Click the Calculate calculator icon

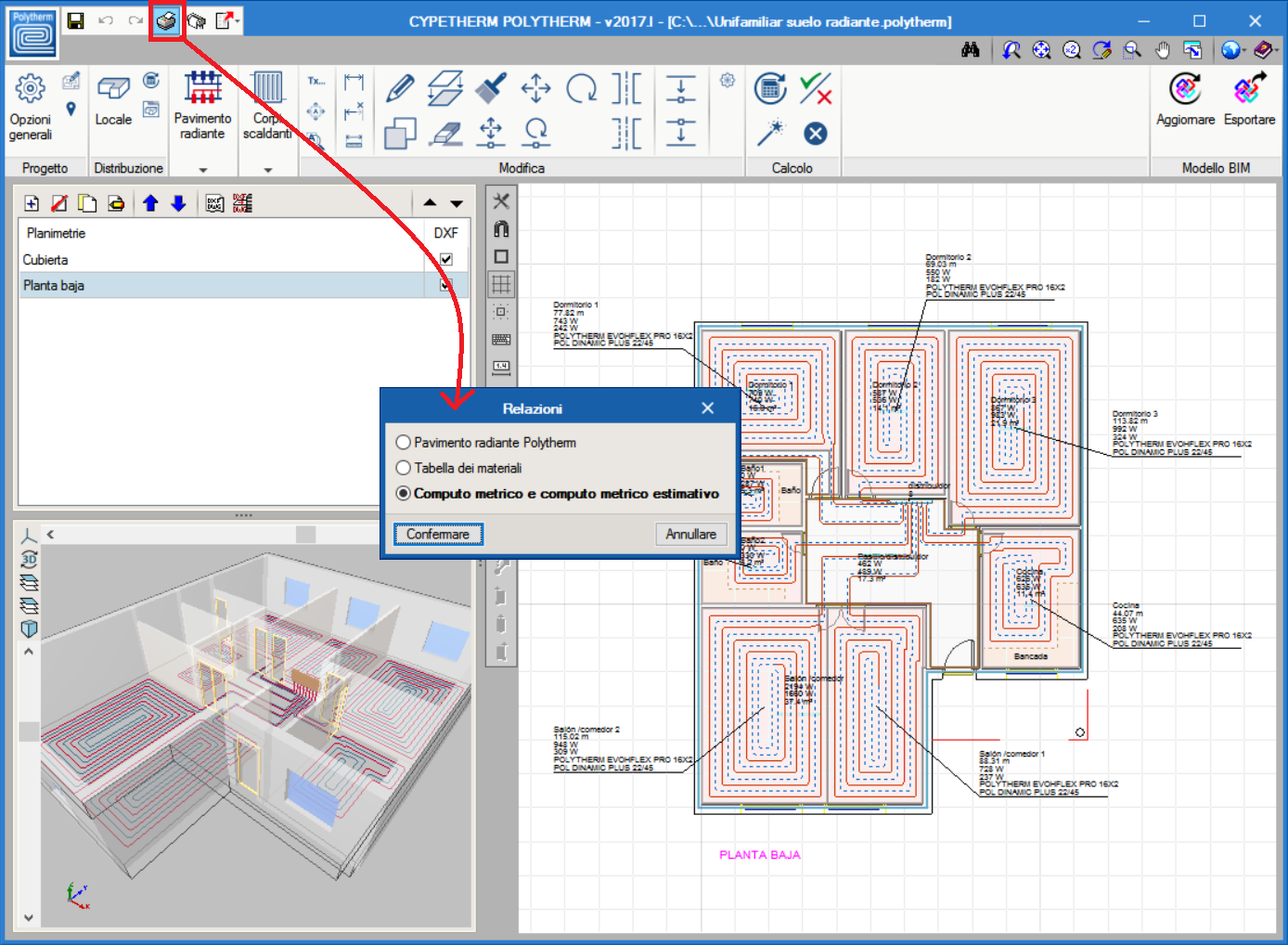(769, 88)
